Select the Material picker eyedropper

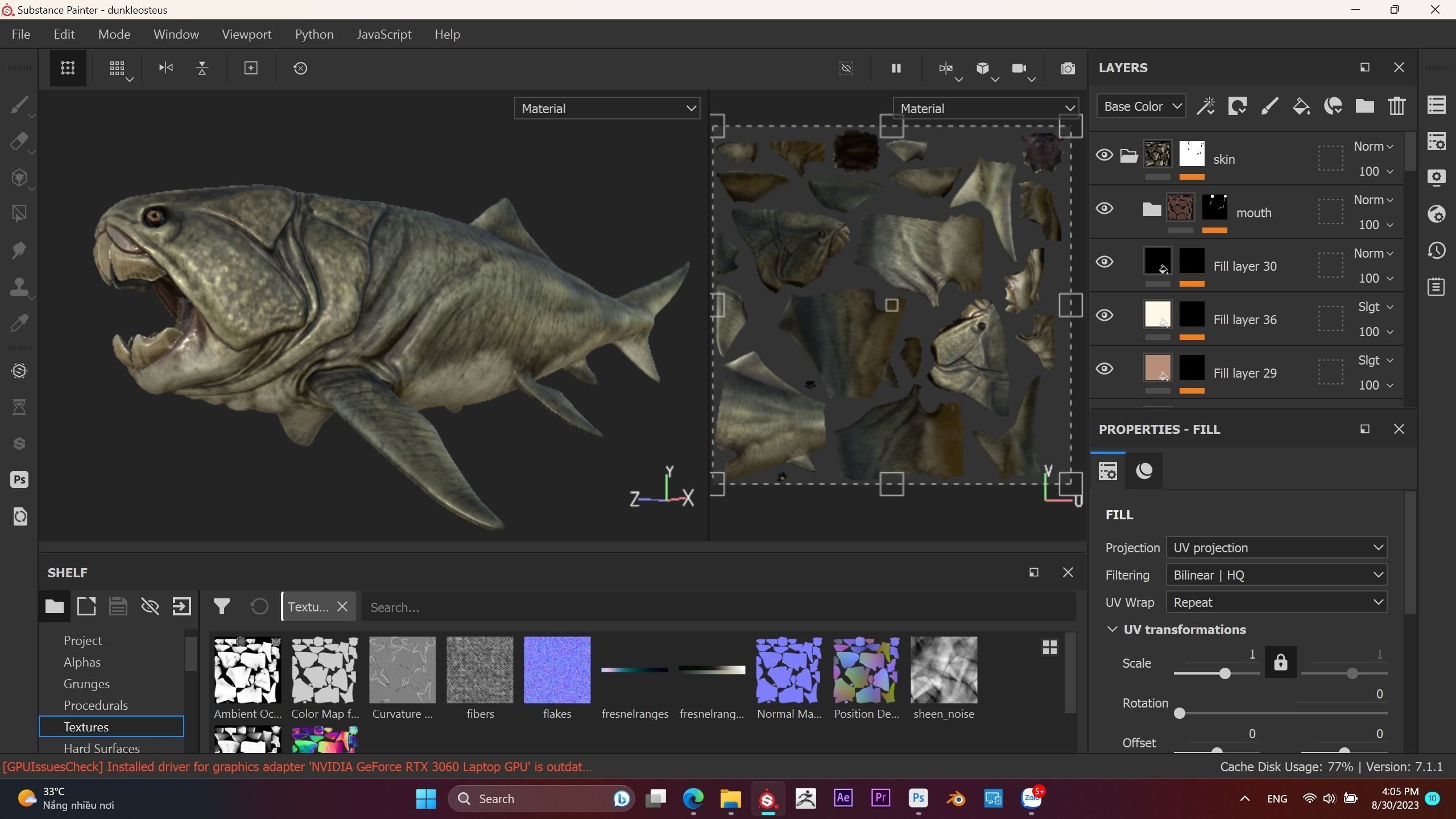pyautogui.click(x=19, y=323)
